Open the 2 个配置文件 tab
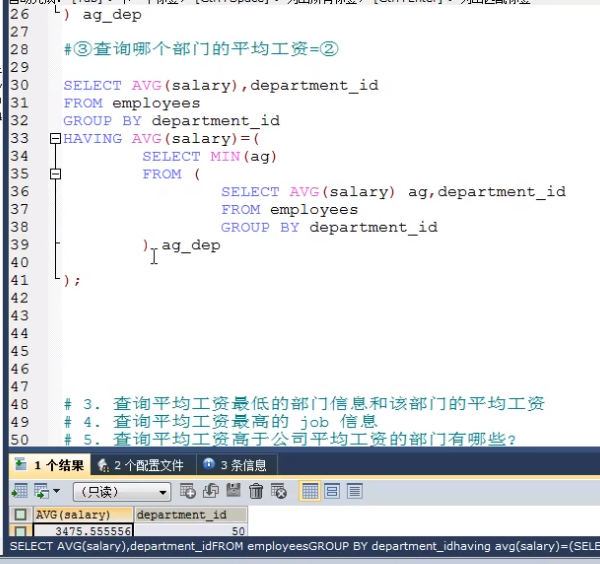Viewport: 600px width, 564px height. point(143,465)
